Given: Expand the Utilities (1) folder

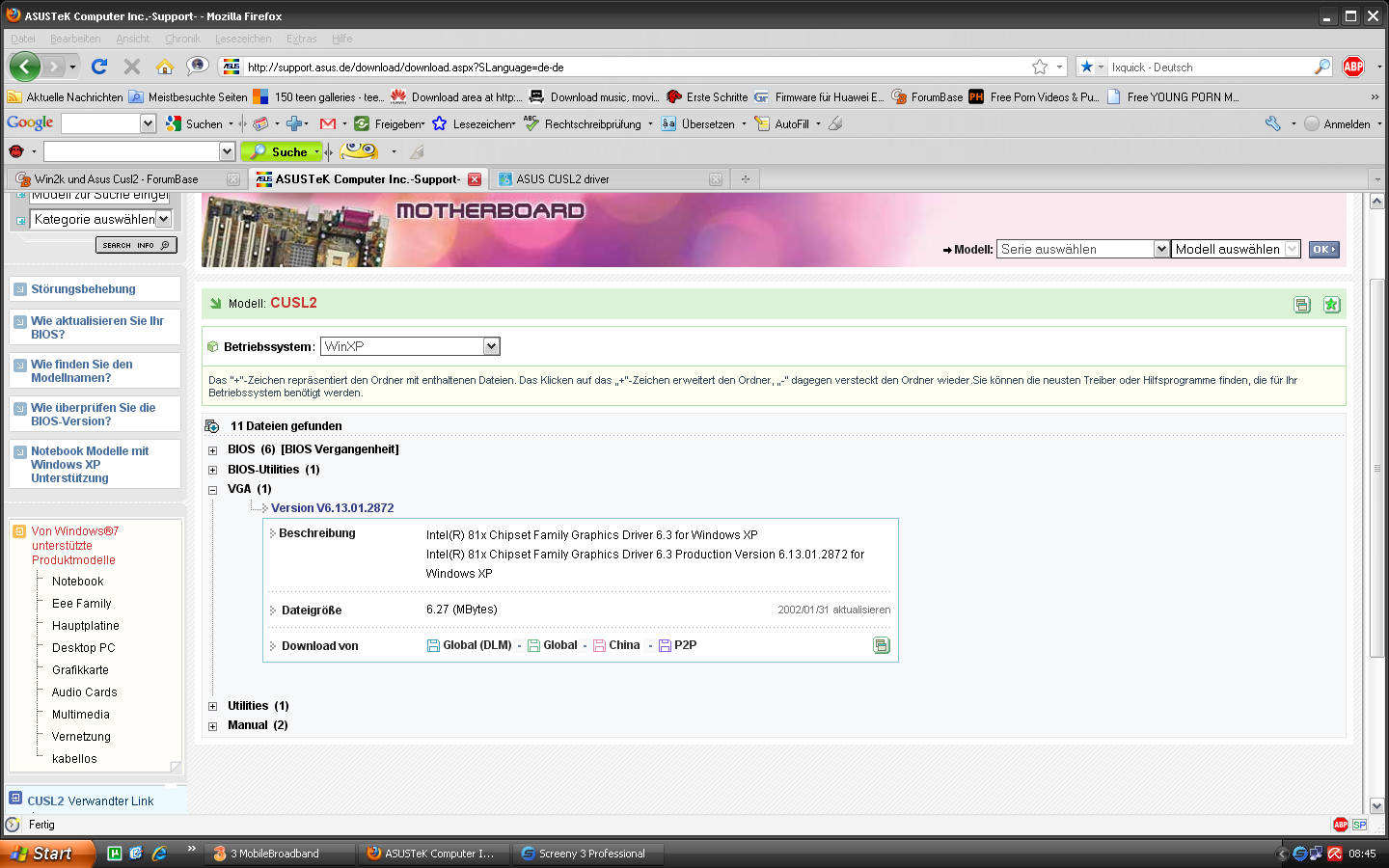Looking at the screenshot, I should point(212,707).
